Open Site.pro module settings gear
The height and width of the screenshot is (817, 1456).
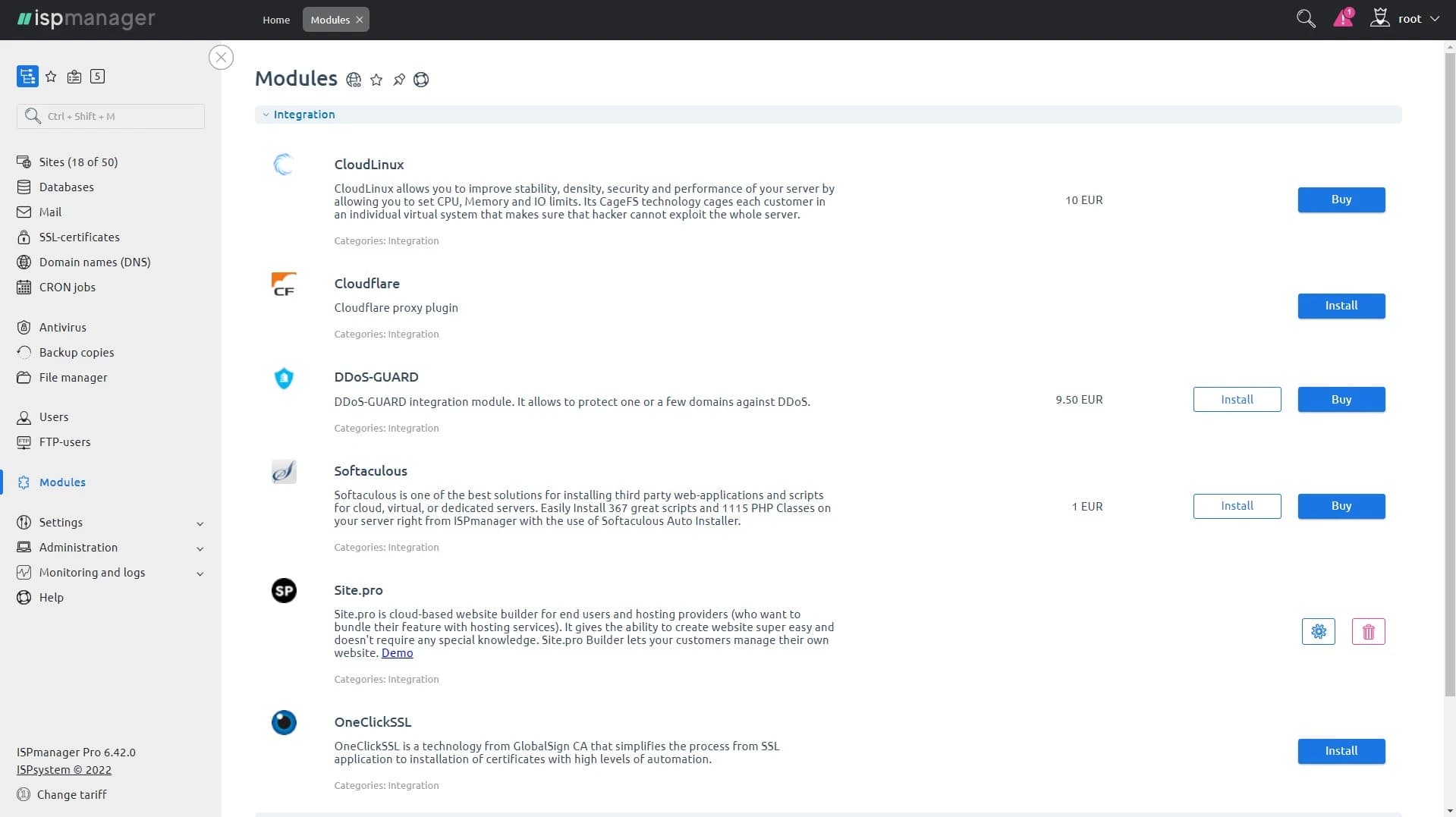pos(1318,631)
